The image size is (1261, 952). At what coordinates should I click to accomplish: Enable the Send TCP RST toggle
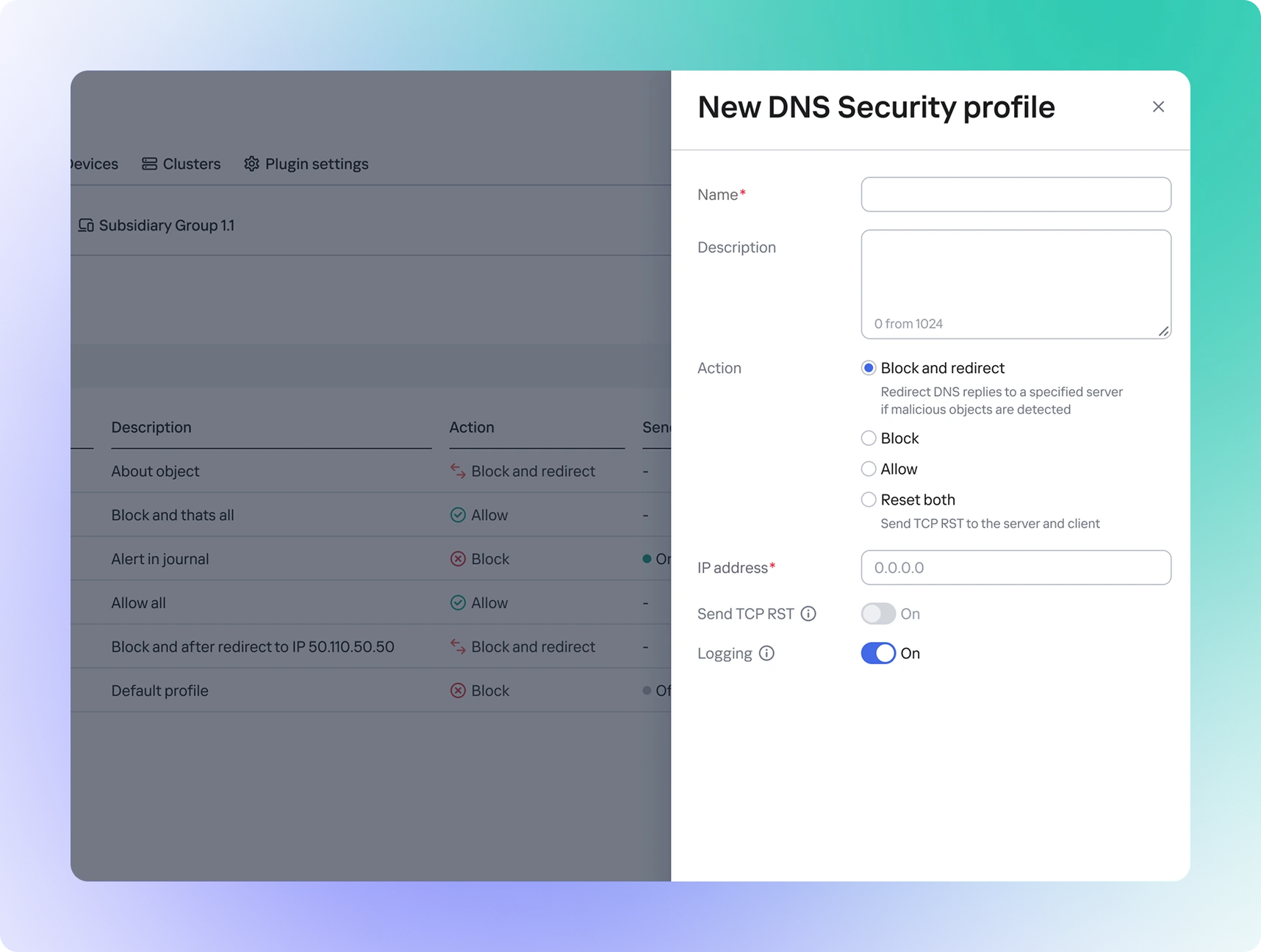pyautogui.click(x=878, y=613)
